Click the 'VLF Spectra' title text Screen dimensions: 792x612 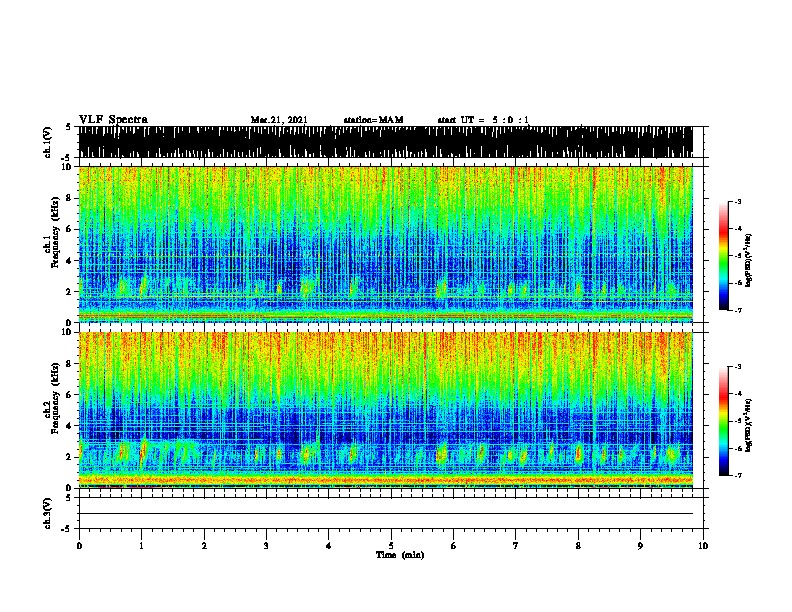(x=113, y=120)
